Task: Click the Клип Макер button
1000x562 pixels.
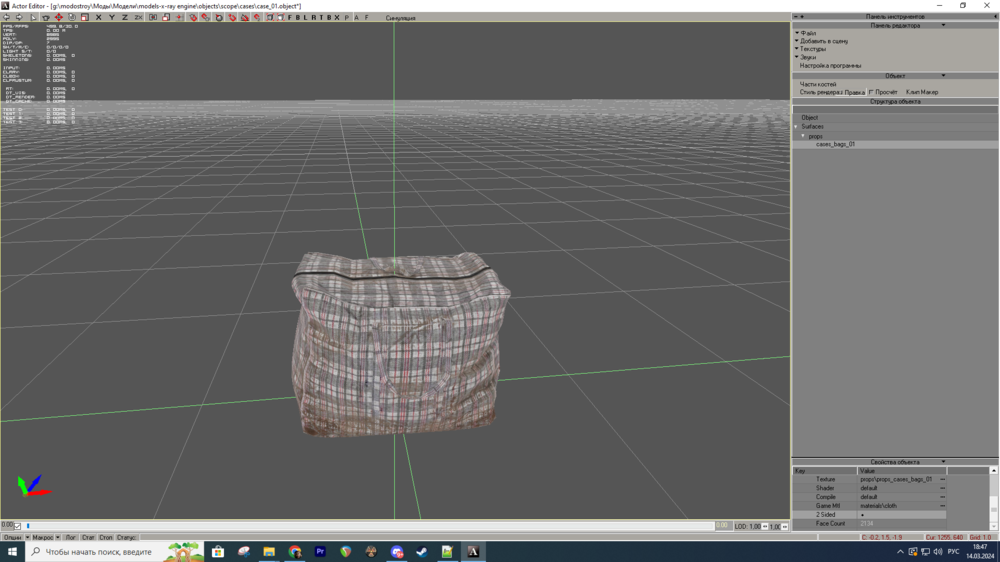Action: (x=922, y=92)
